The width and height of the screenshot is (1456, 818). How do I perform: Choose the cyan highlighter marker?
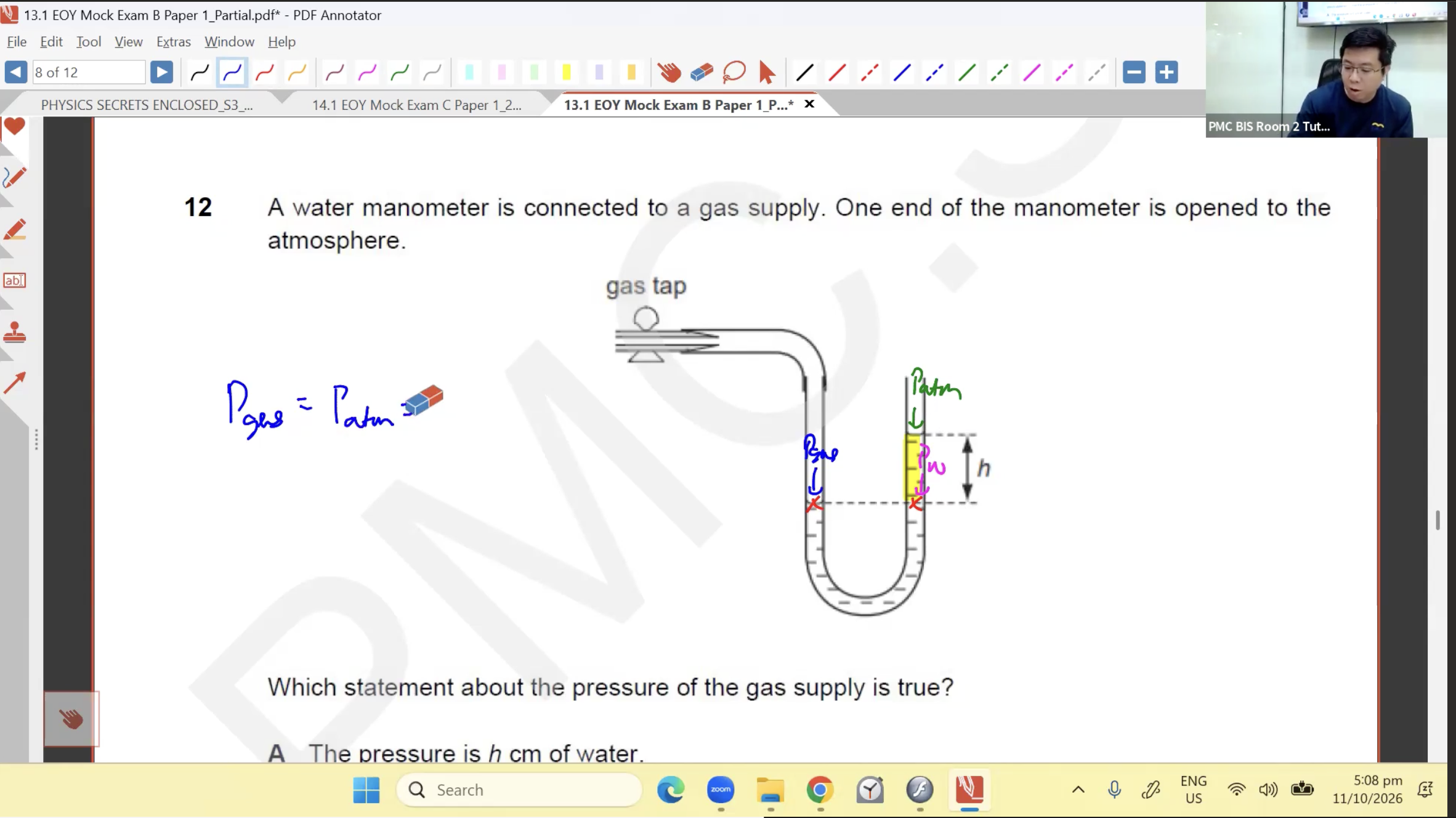tap(469, 73)
